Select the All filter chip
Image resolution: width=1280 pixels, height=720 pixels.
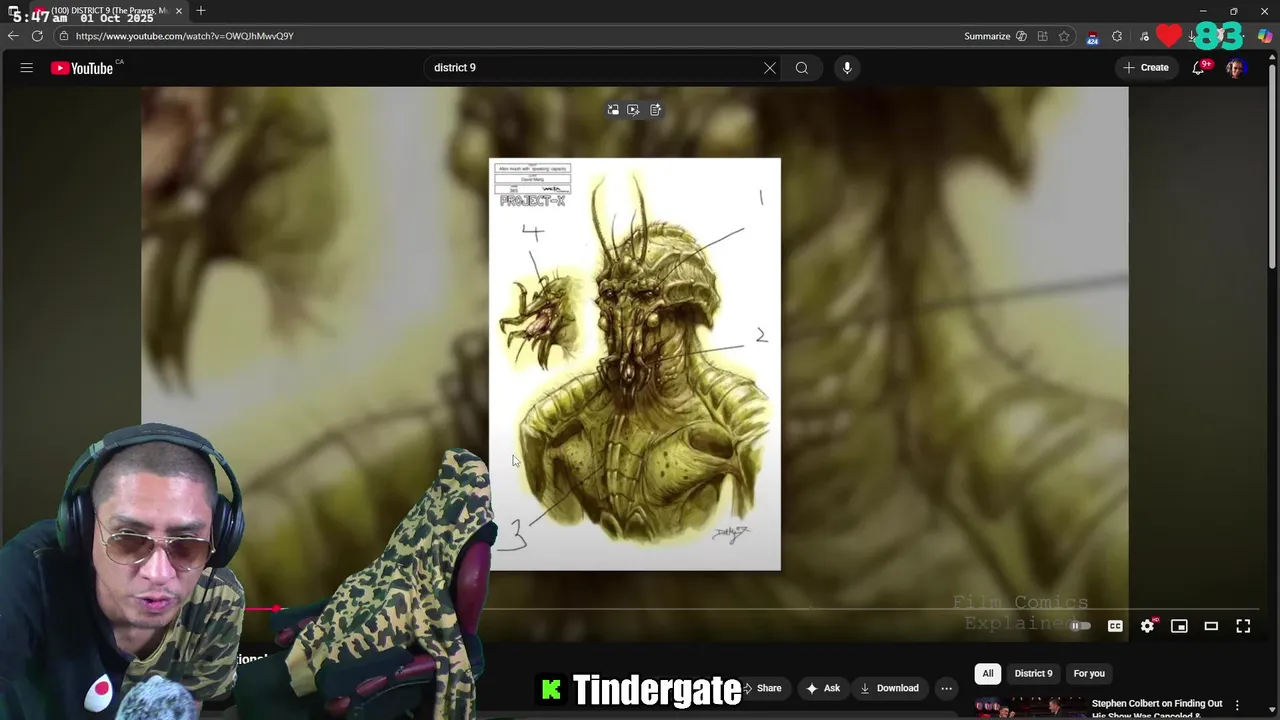(988, 673)
